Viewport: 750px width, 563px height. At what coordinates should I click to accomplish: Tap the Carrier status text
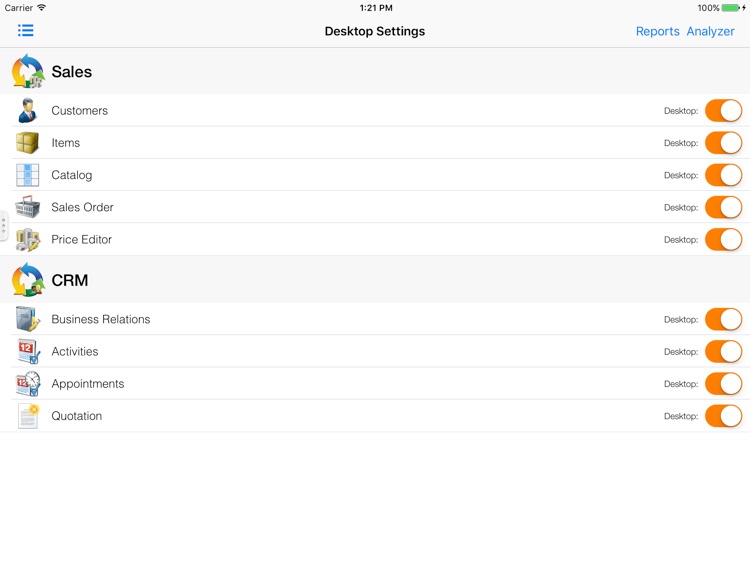coord(19,8)
